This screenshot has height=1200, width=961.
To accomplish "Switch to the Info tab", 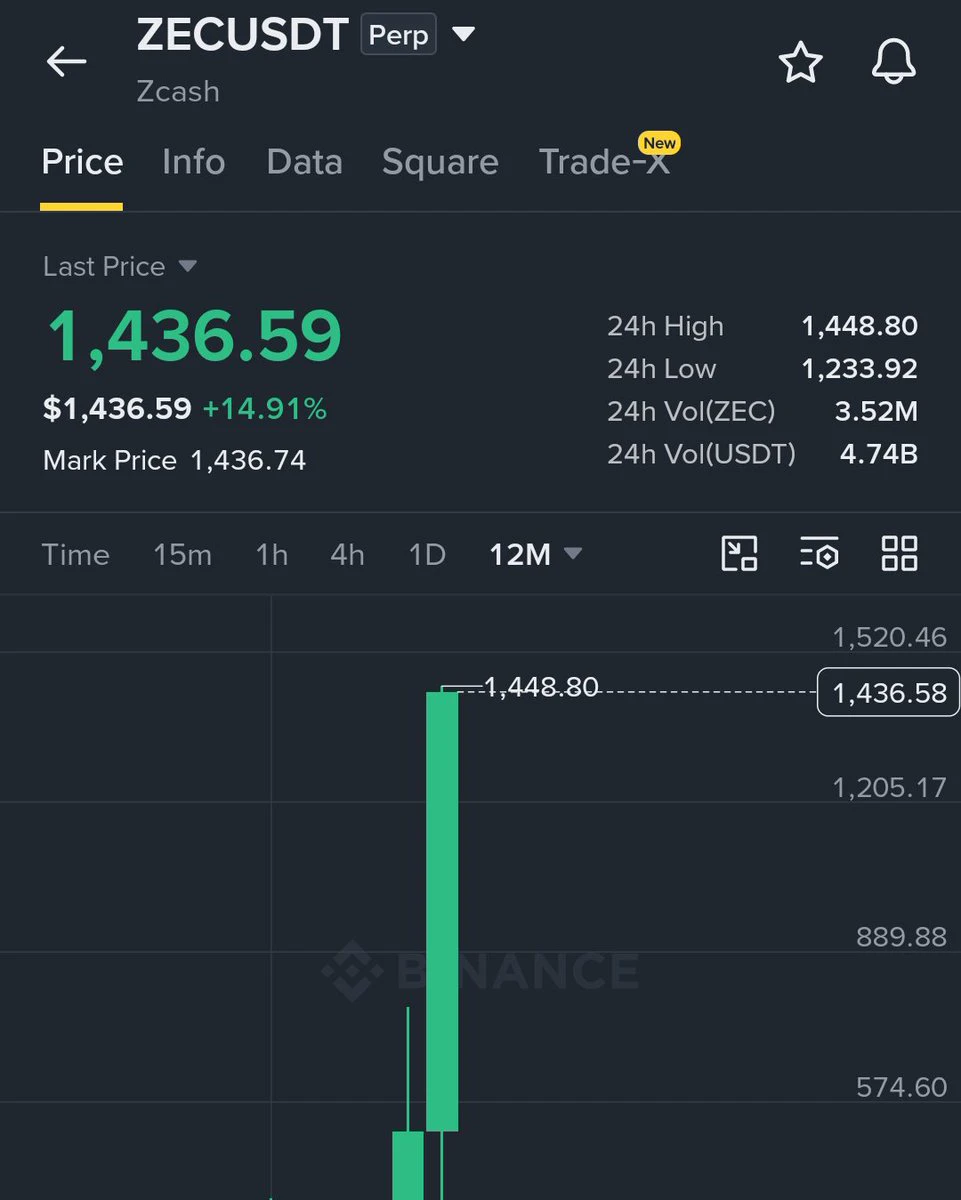I will (x=194, y=162).
